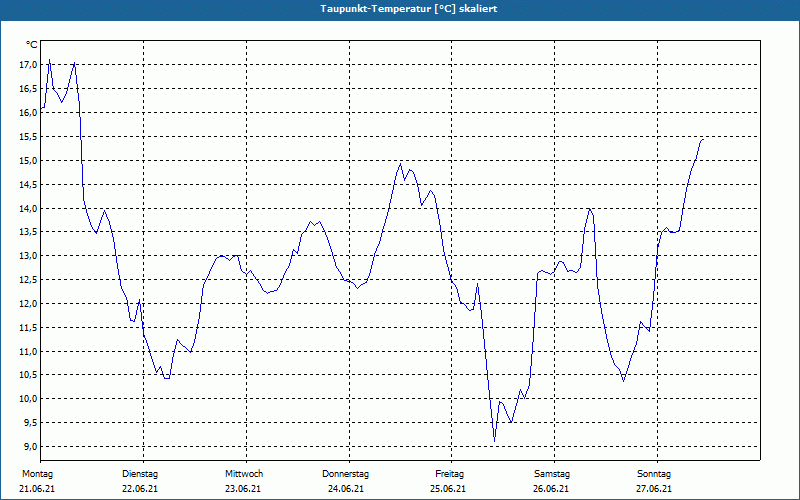Screen dimensions: 800x500
Task: Select the 14,0 y-axis value
Action: (x=29, y=208)
